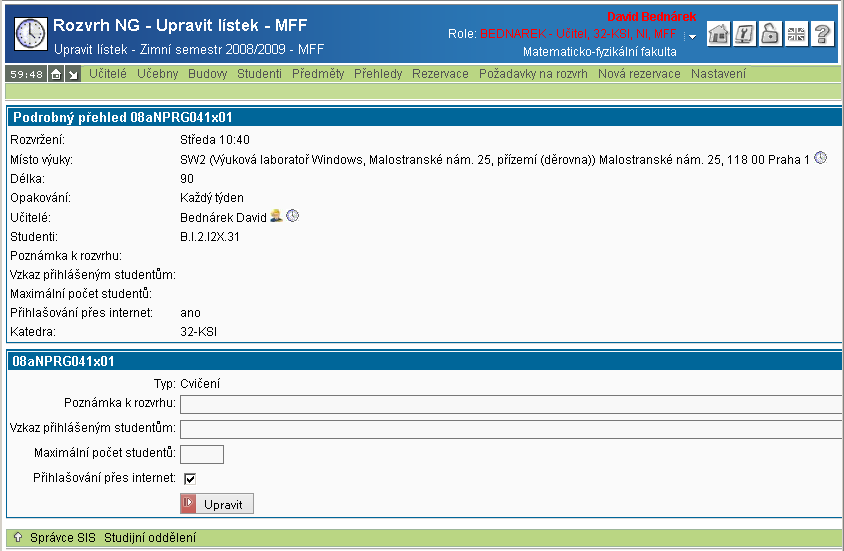Click the small home icon beside the timer
Screen dimensions: 844x551
56,74
